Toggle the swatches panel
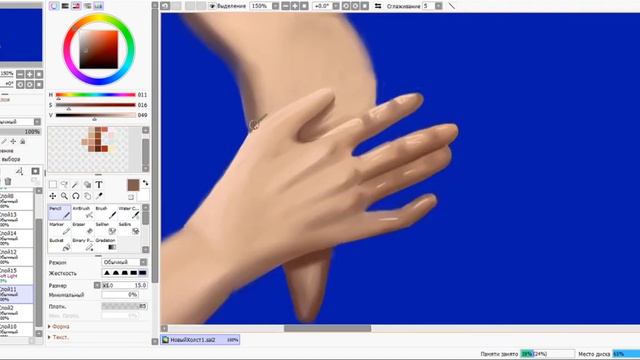The width and height of the screenshot is (640, 360). 98,6
